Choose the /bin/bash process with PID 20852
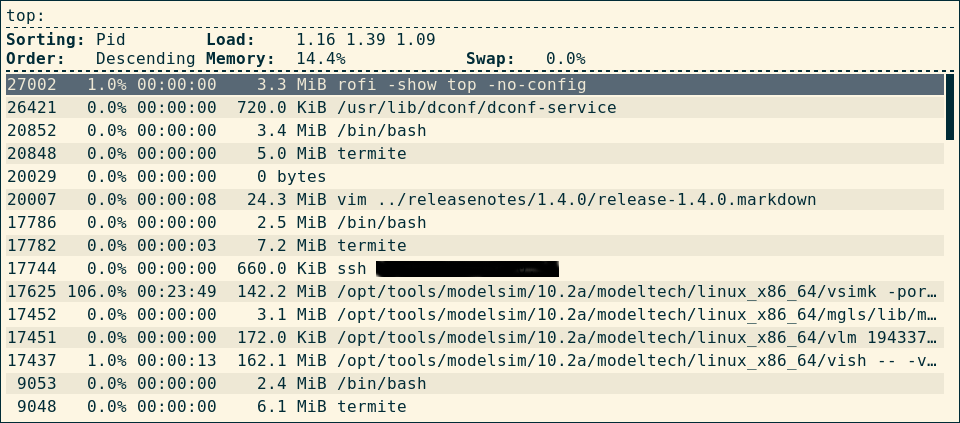Viewport: 960px width, 423px height. click(474, 130)
